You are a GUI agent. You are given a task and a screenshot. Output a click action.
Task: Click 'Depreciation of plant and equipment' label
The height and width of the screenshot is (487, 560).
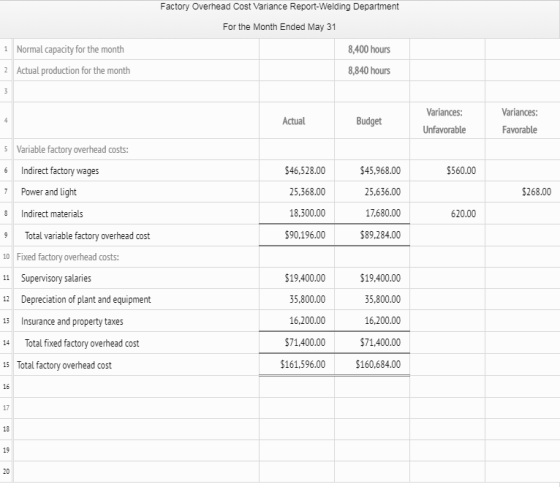click(x=86, y=299)
